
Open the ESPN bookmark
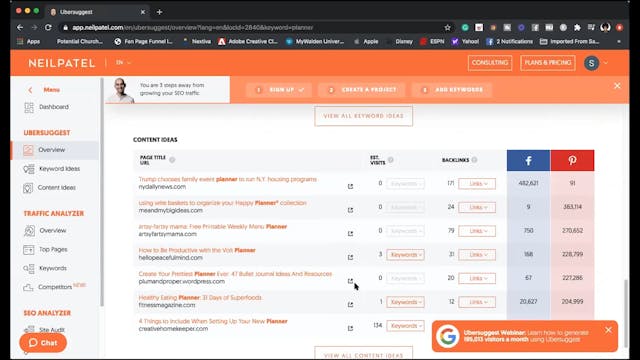[x=432, y=41]
